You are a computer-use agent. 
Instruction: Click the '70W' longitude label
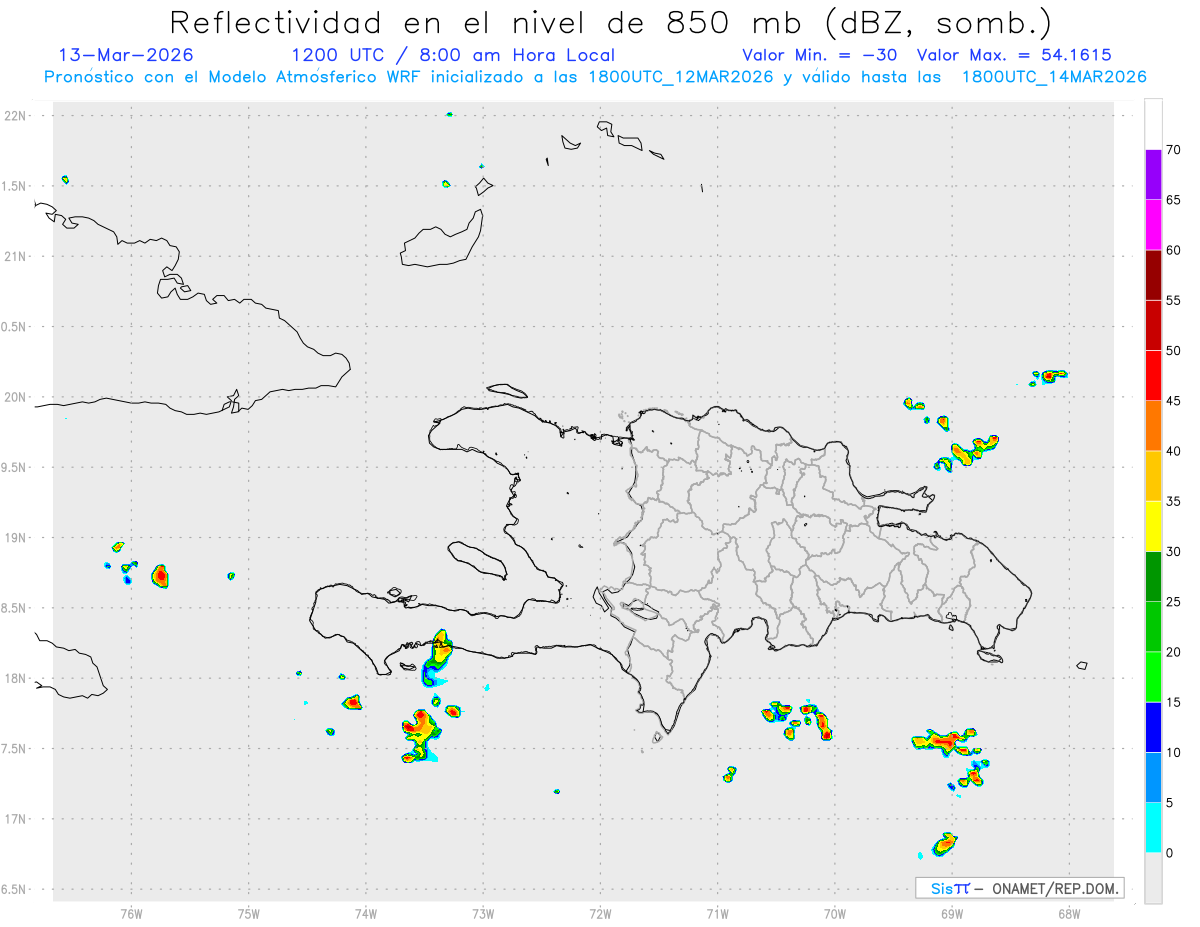835,913
